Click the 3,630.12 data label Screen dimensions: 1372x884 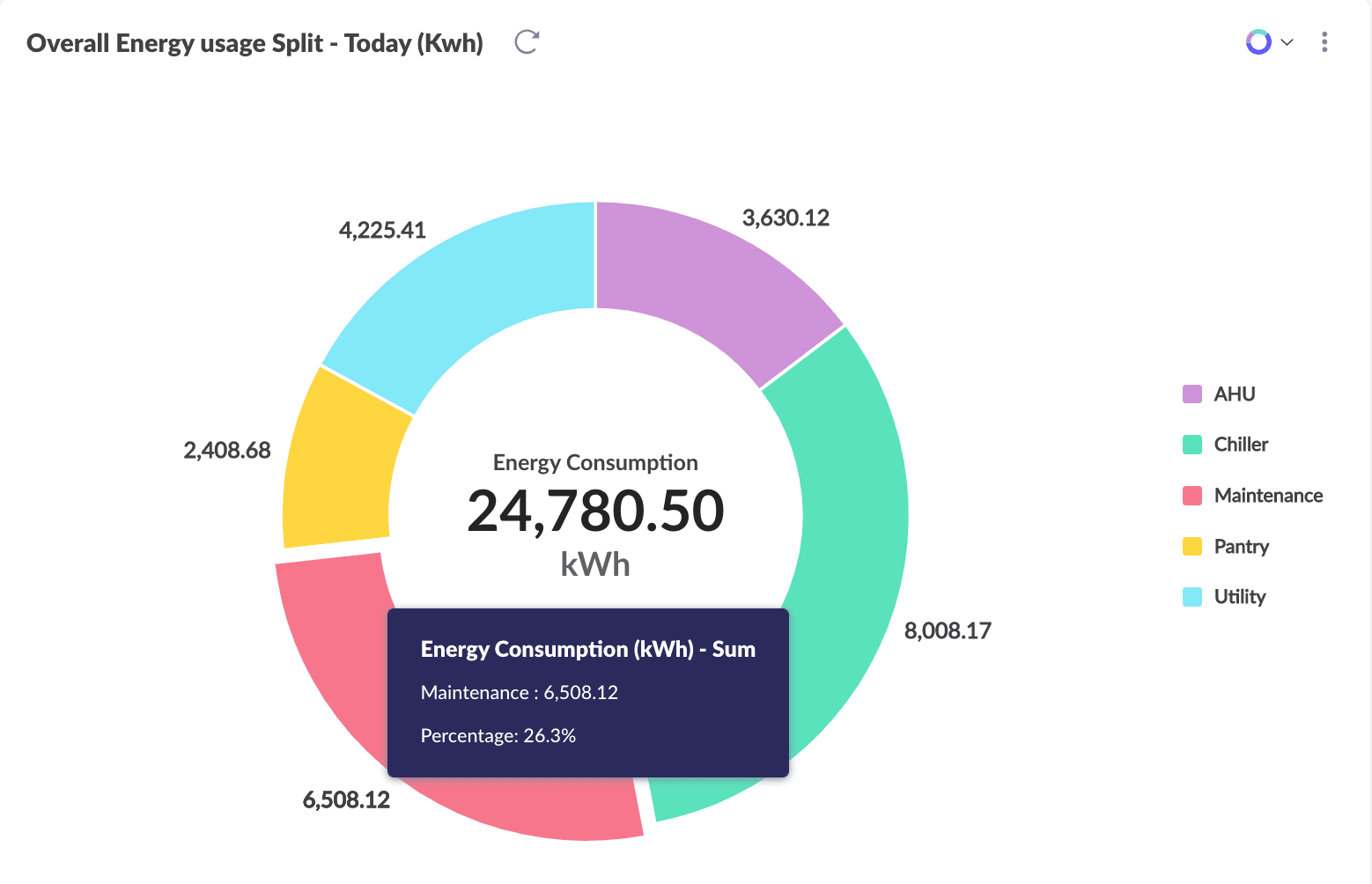(x=786, y=217)
